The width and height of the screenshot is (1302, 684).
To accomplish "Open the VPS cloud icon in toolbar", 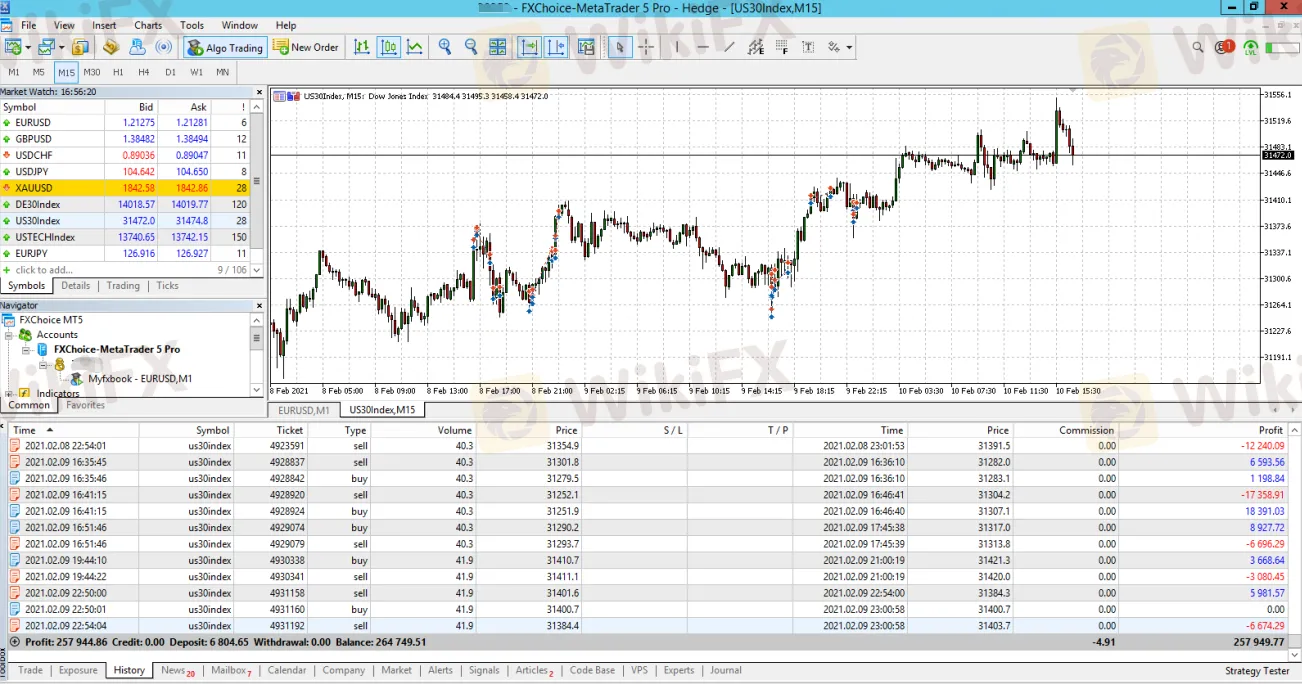I will pyautogui.click(x=138, y=47).
